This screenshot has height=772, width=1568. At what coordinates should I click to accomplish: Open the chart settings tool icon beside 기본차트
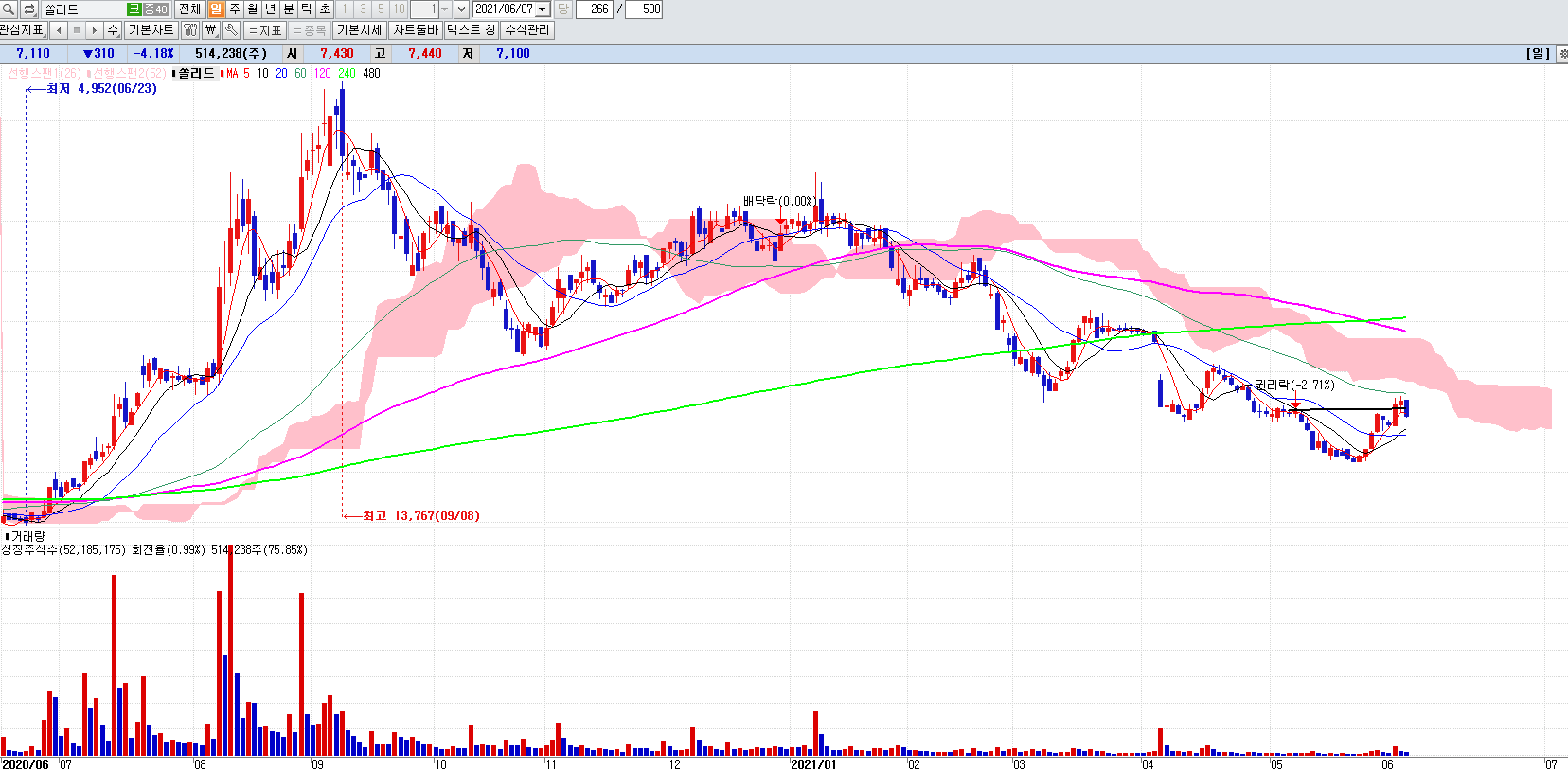190,30
